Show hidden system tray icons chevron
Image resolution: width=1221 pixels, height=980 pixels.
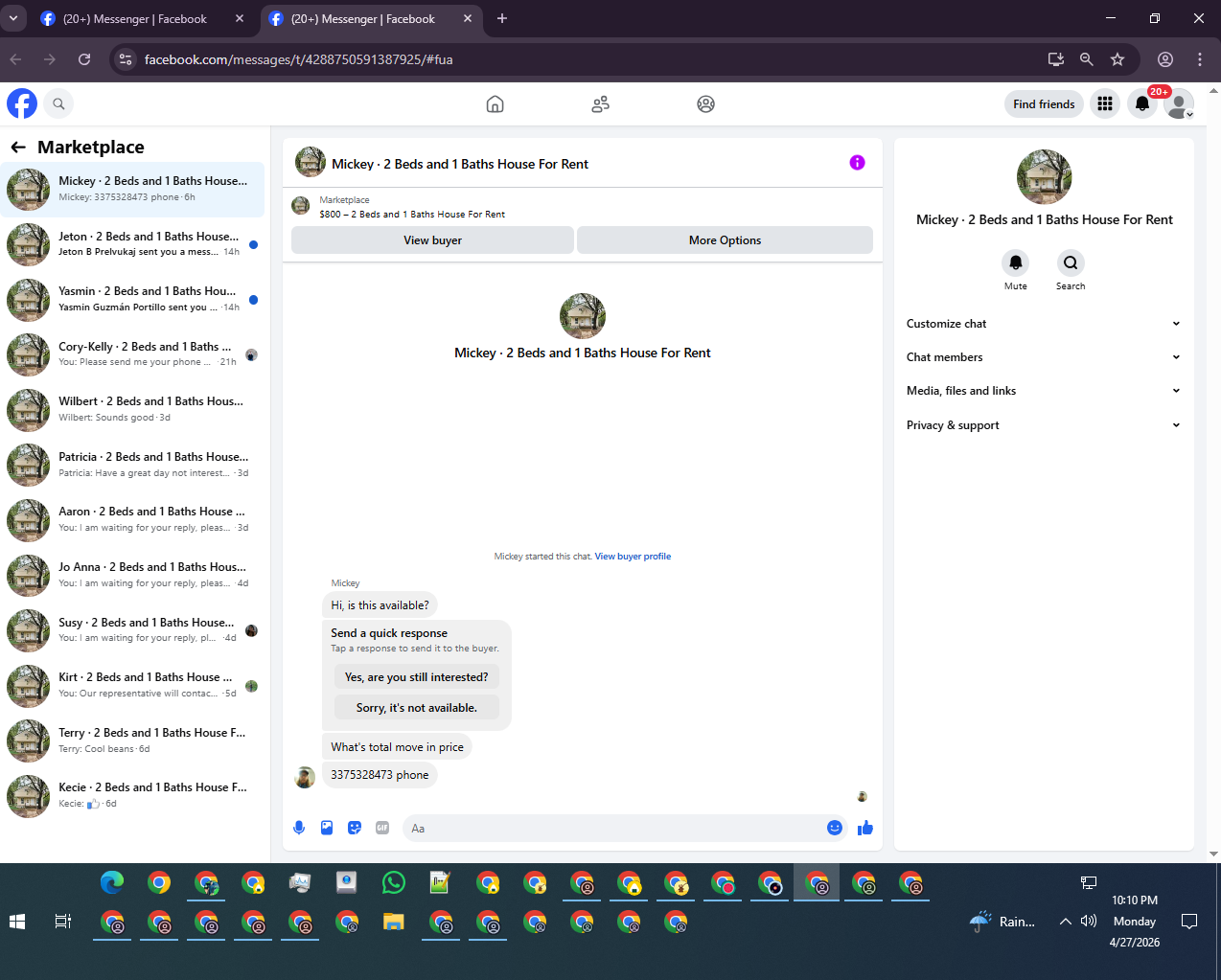pos(1065,922)
